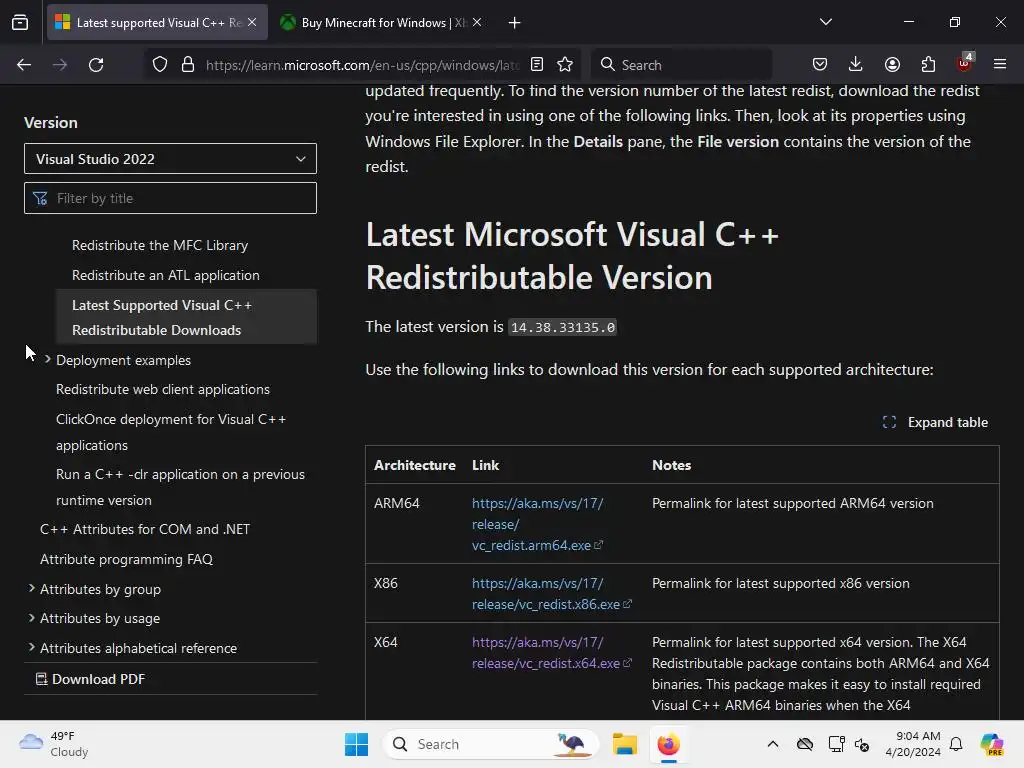The width and height of the screenshot is (1024, 768).
Task: Open Firefox account menu
Action: point(892,65)
